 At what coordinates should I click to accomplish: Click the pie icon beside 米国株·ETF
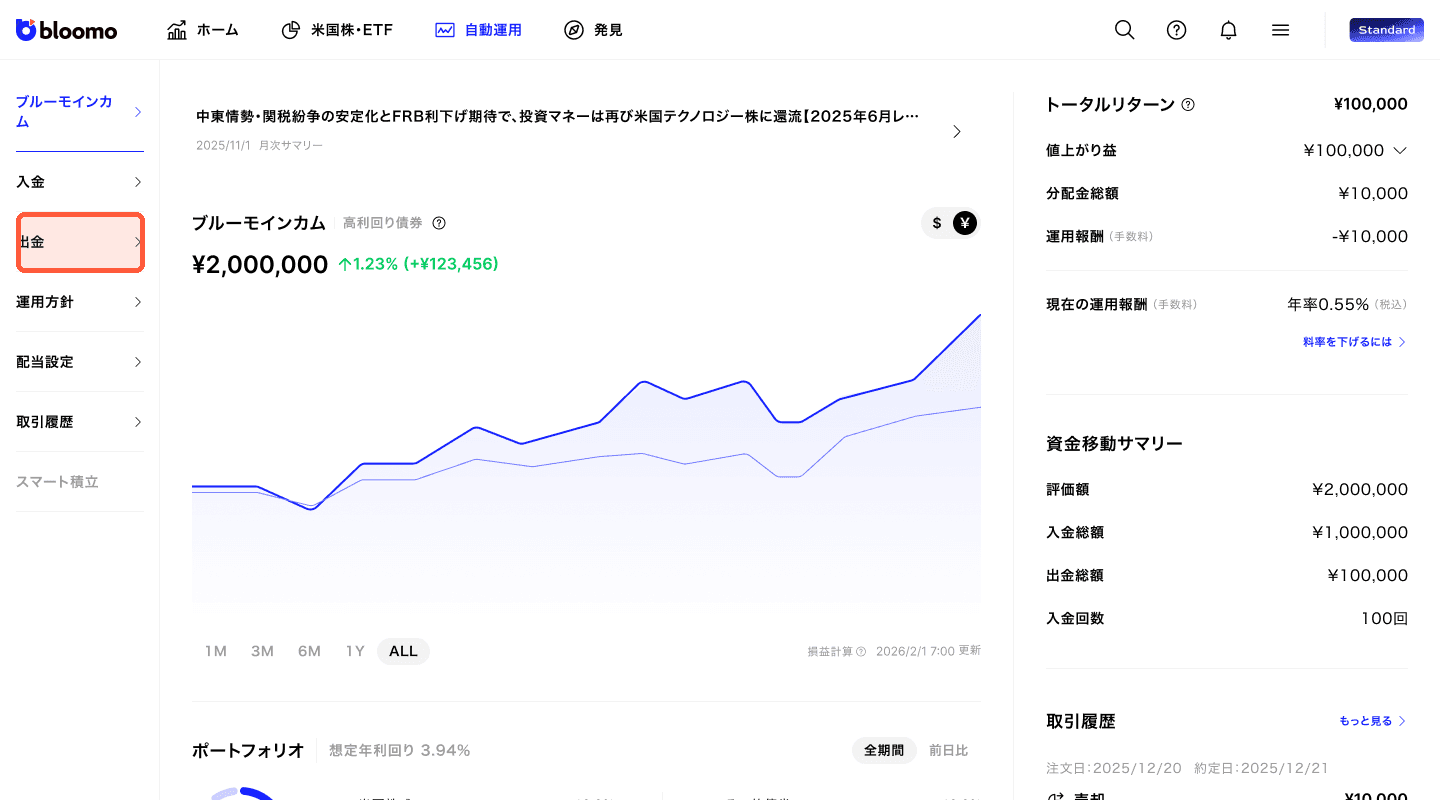tap(291, 30)
